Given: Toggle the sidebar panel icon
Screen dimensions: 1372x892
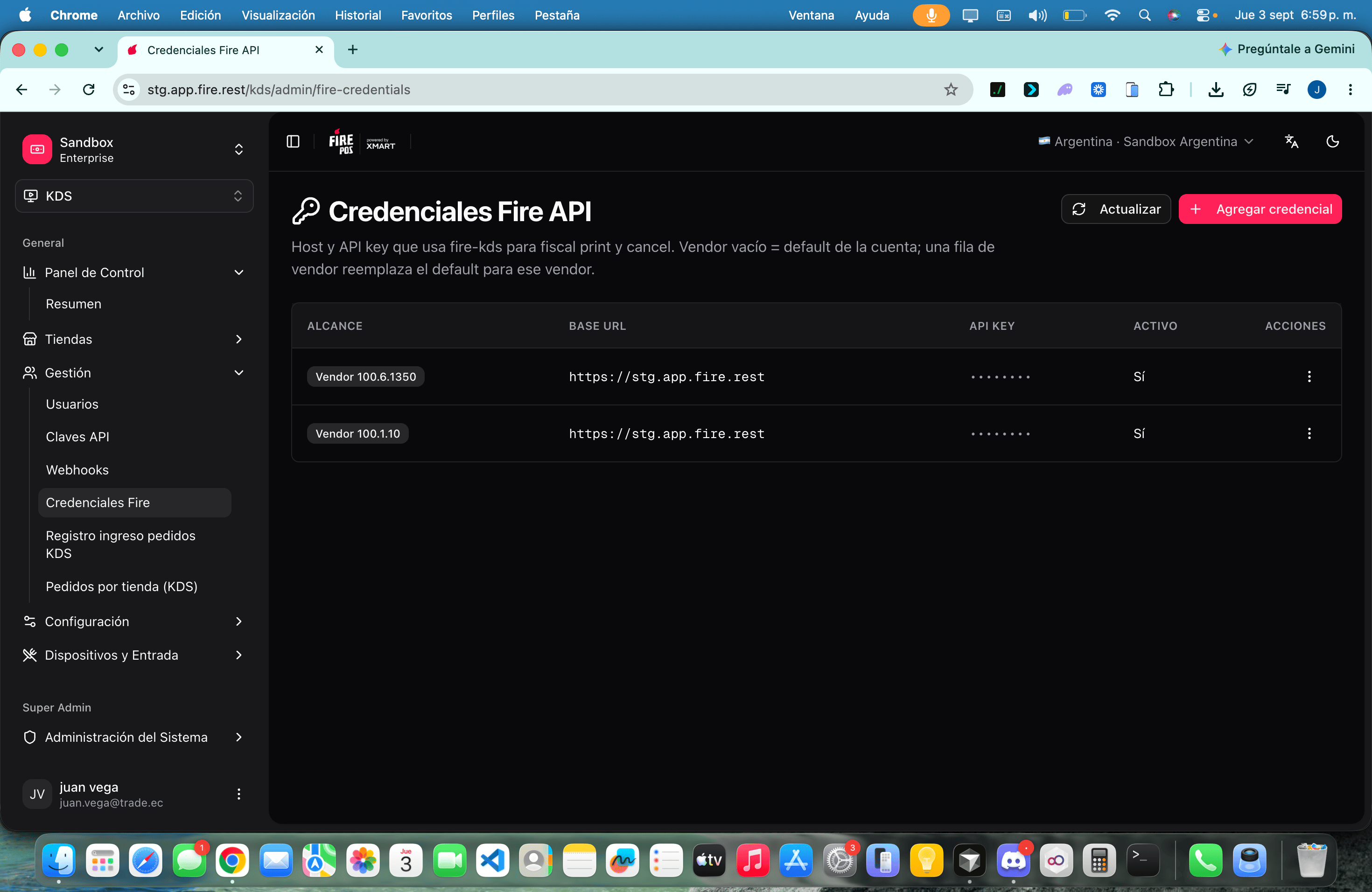Looking at the screenshot, I should 293,141.
